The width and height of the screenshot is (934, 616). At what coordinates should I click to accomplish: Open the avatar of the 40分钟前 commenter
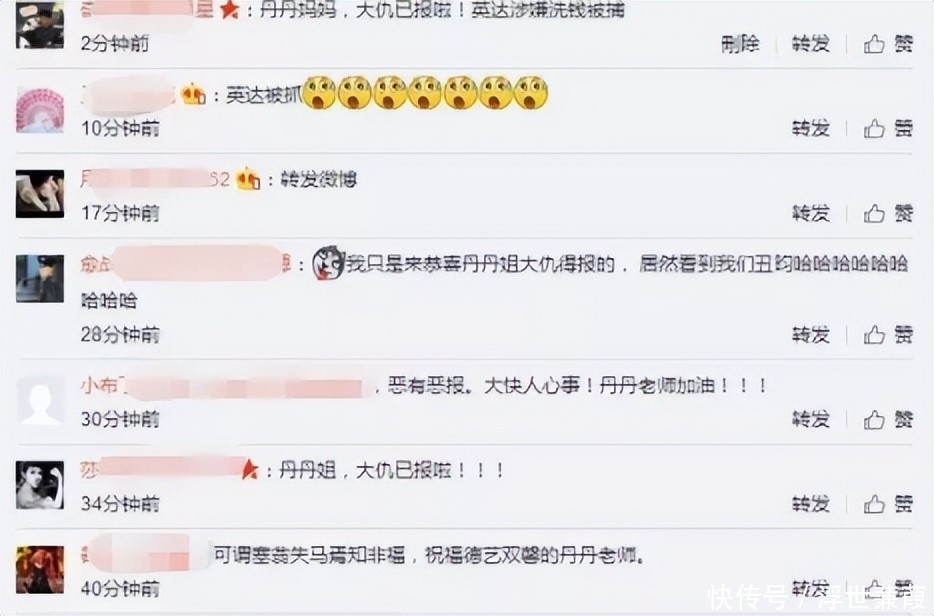39,570
